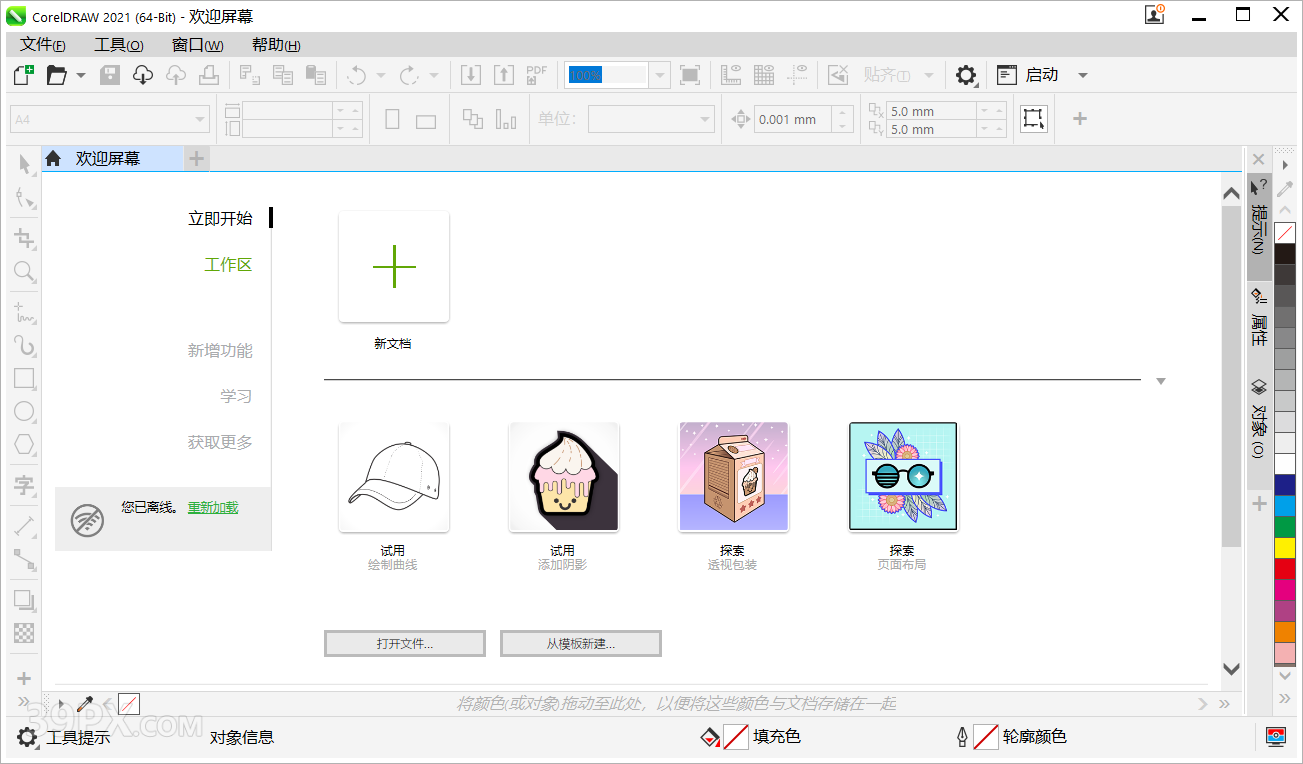Screen dimensions: 1303x764
Task: Click the eyedropper icon in document palette
Action: coord(85,704)
